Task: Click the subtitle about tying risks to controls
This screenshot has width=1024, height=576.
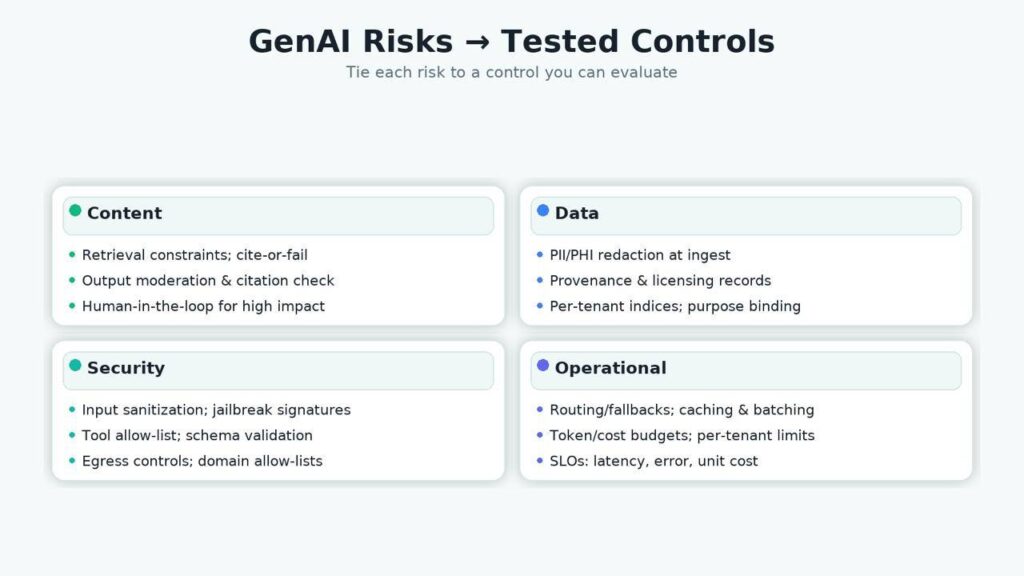Action: 511,73
